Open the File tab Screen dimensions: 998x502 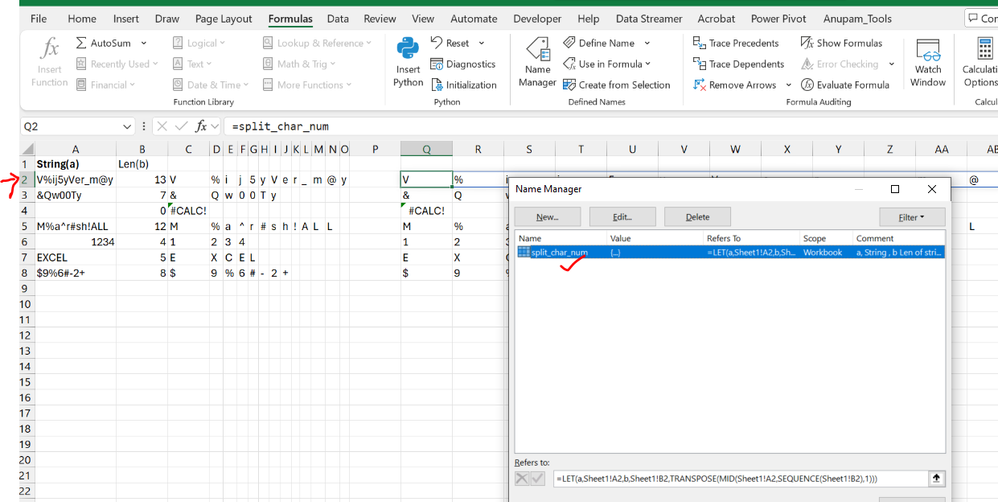pos(38,19)
